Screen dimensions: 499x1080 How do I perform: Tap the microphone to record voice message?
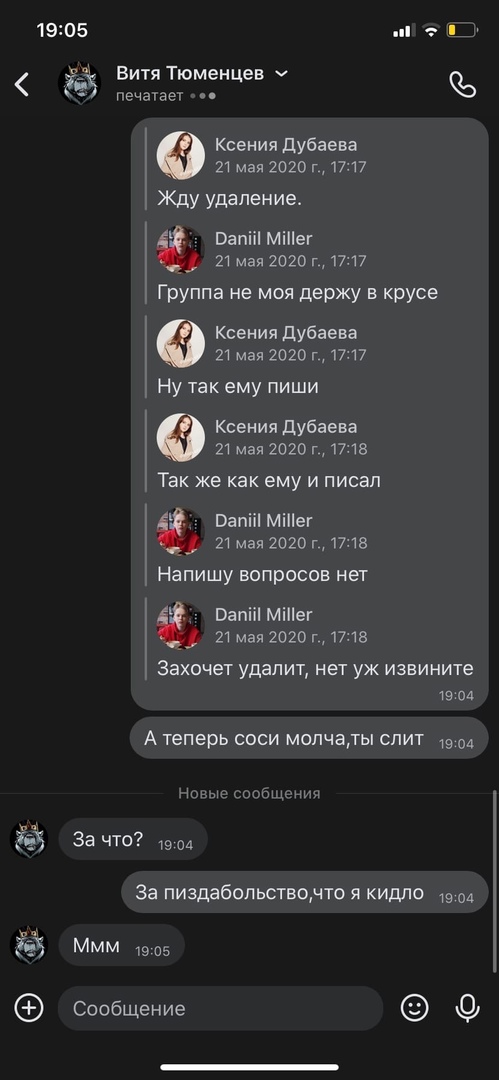[x=467, y=1008]
